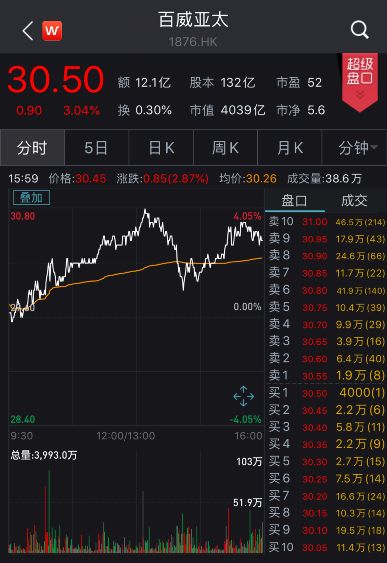Select the 卖9 row at 30.95
The height and width of the screenshot is (563, 387).
click(x=327, y=239)
